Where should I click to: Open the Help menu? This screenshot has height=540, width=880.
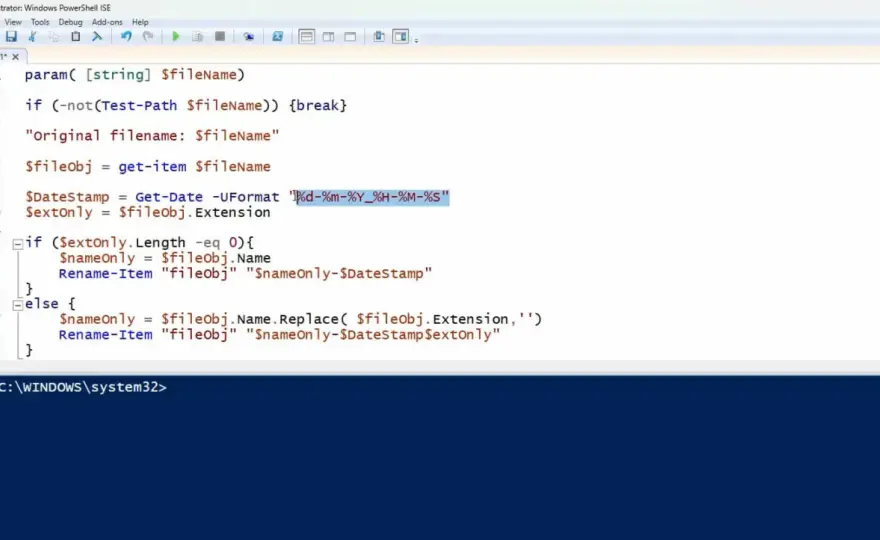[x=140, y=22]
